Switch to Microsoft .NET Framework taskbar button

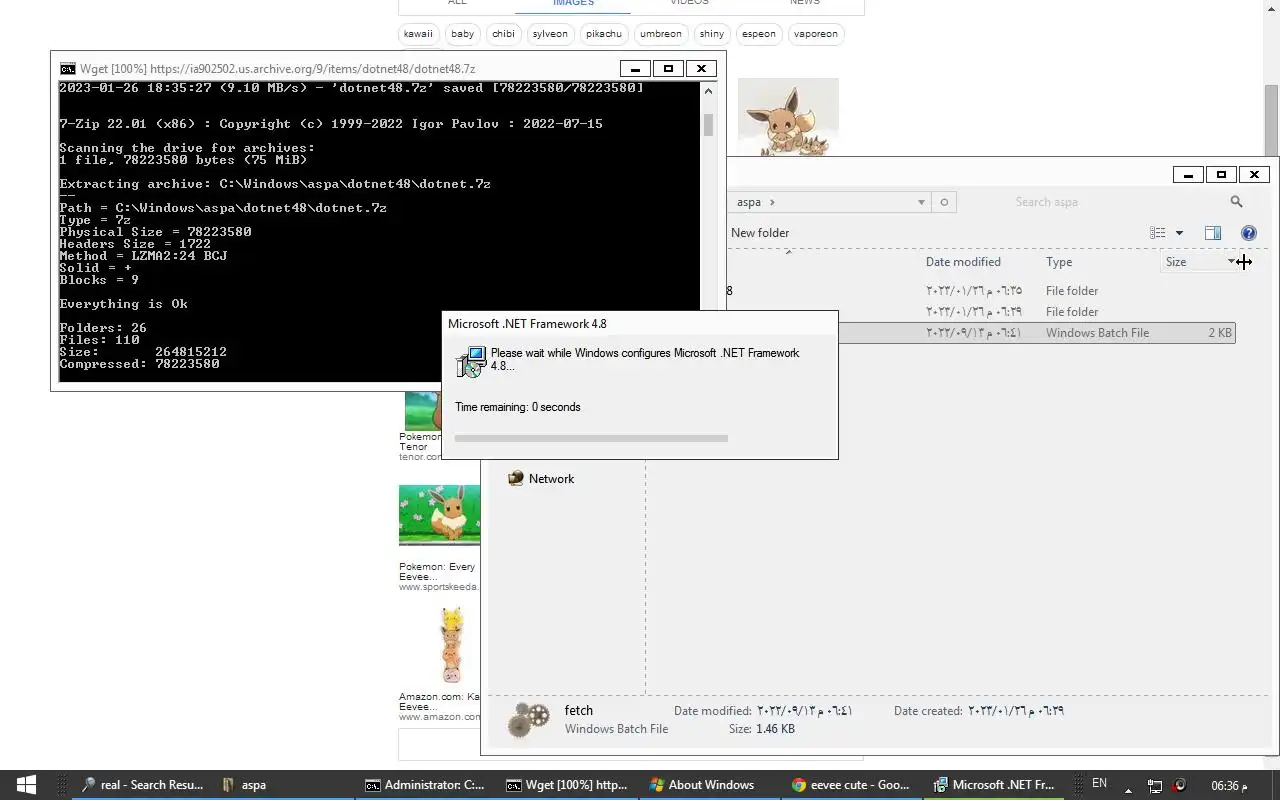coord(994,785)
